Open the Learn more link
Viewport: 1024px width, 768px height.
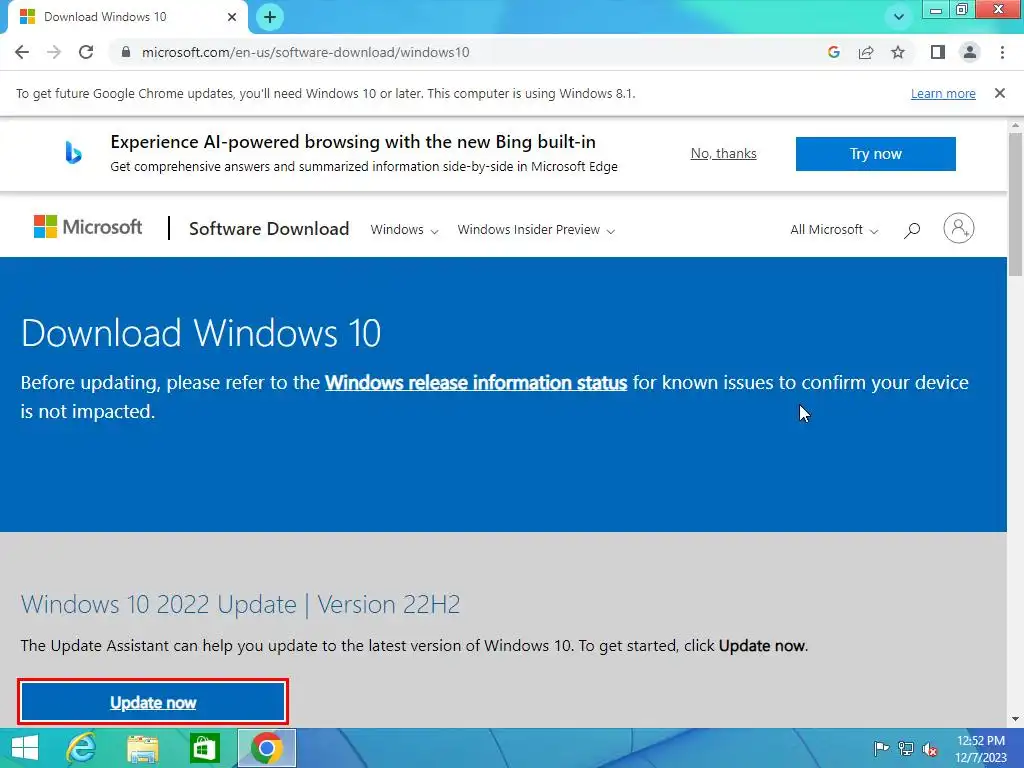click(943, 93)
